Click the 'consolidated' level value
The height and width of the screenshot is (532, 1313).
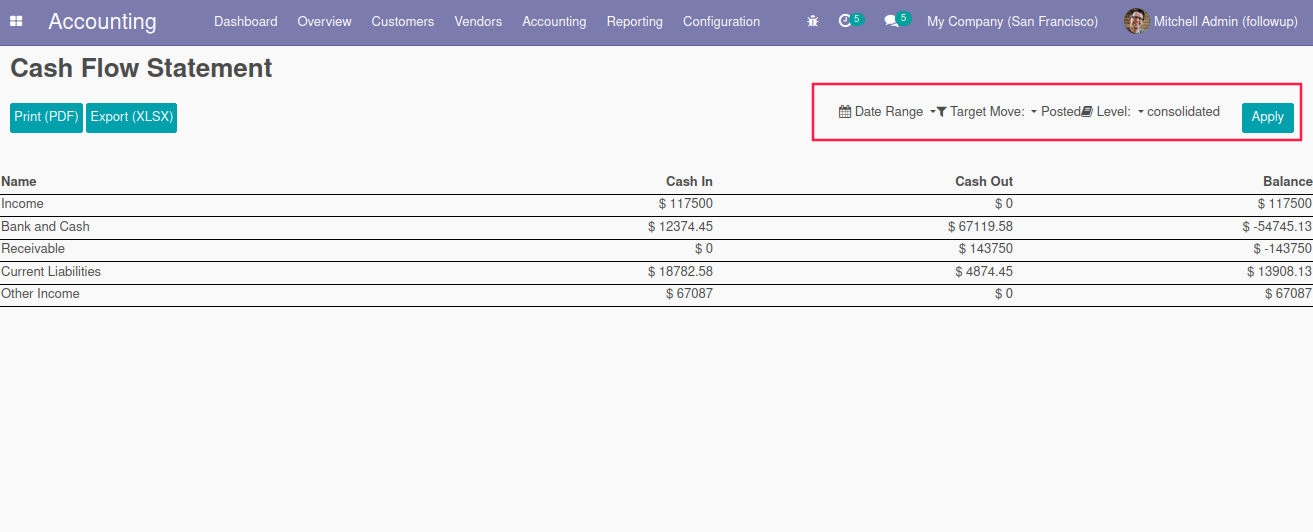pos(1183,112)
